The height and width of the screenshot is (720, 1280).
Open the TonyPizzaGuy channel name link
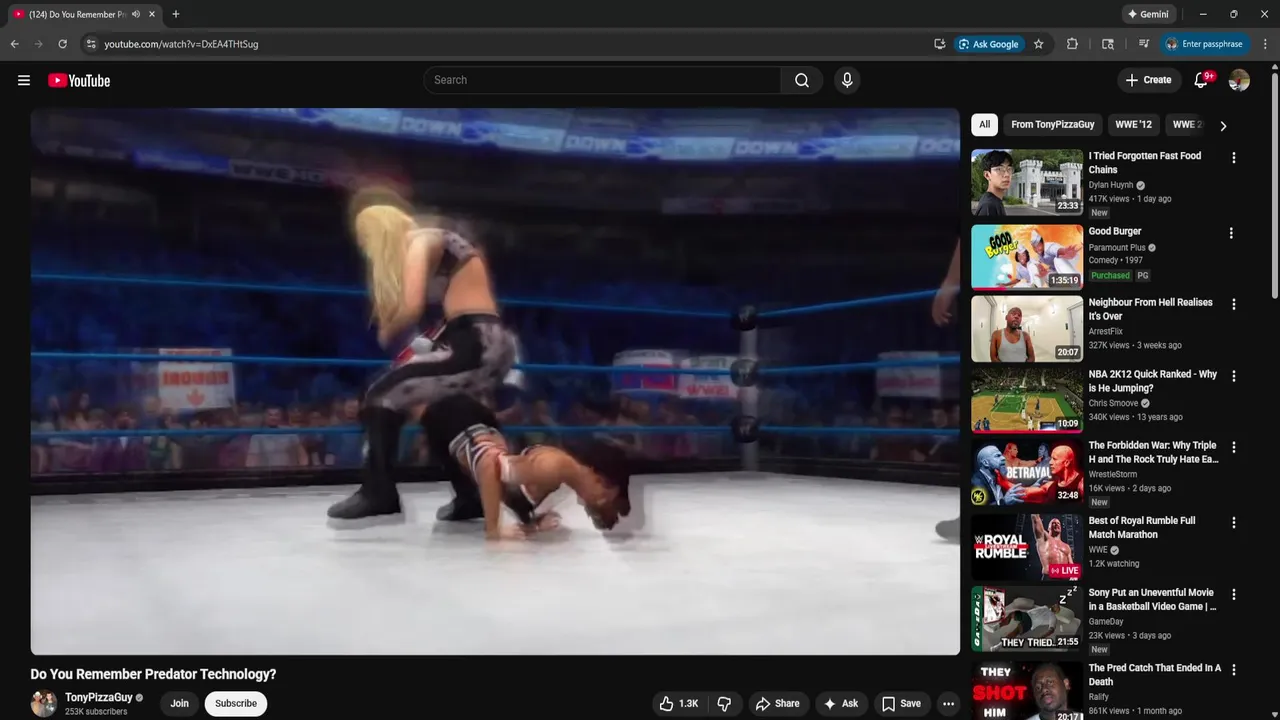pyautogui.click(x=98, y=697)
